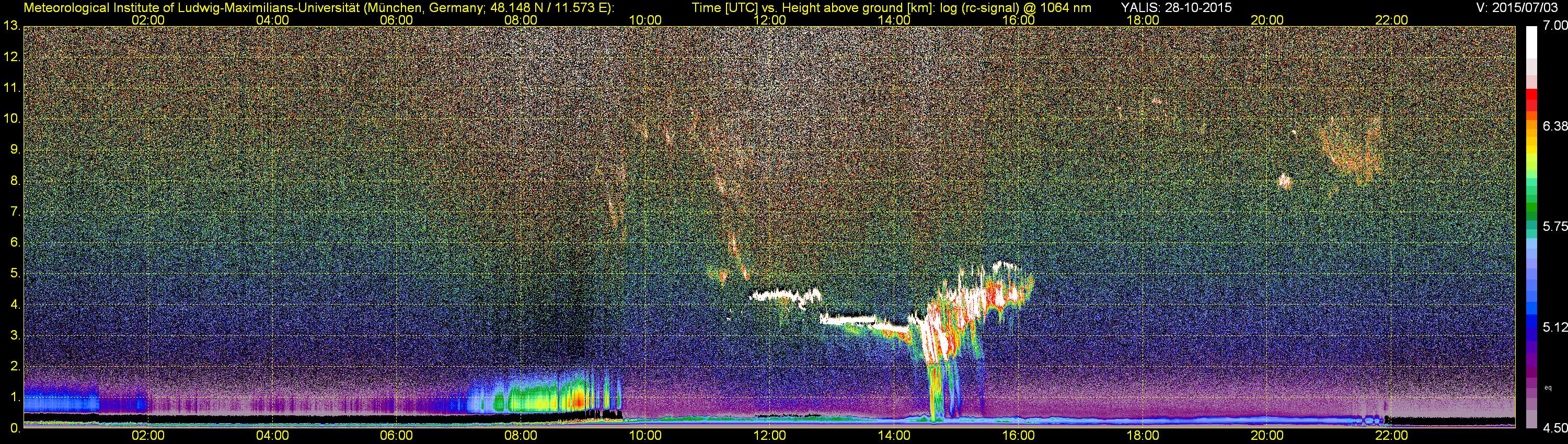This screenshot has width=1568, height=444.
Task: Click the small 'eq' label beside color bar
Action: pyautogui.click(x=1549, y=388)
